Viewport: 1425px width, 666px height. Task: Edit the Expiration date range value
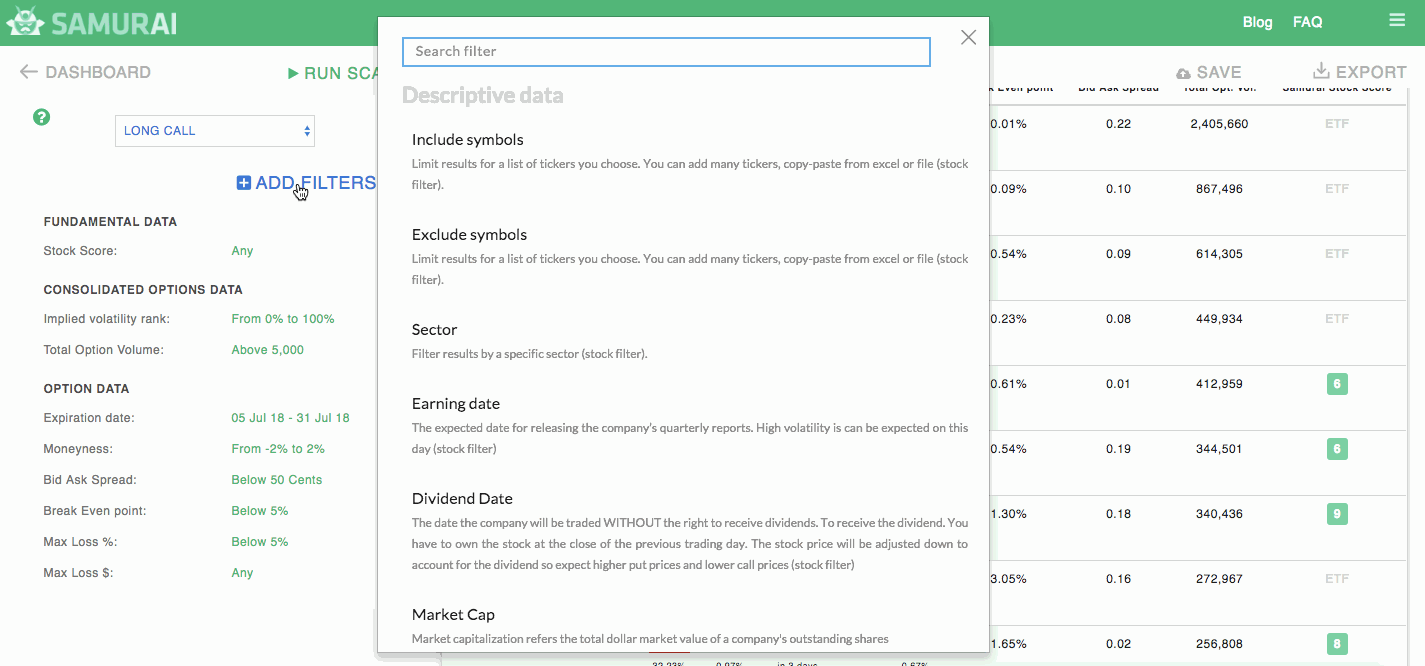point(290,418)
